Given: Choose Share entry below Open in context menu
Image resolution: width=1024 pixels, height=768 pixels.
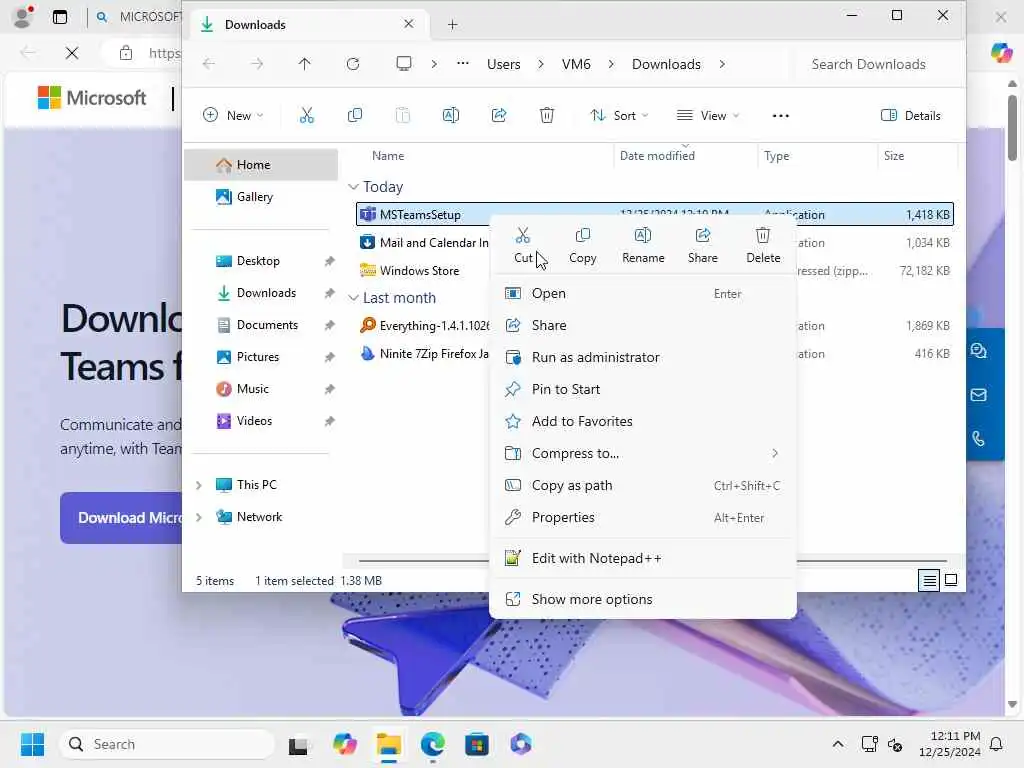Looking at the screenshot, I should click(x=643, y=325).
